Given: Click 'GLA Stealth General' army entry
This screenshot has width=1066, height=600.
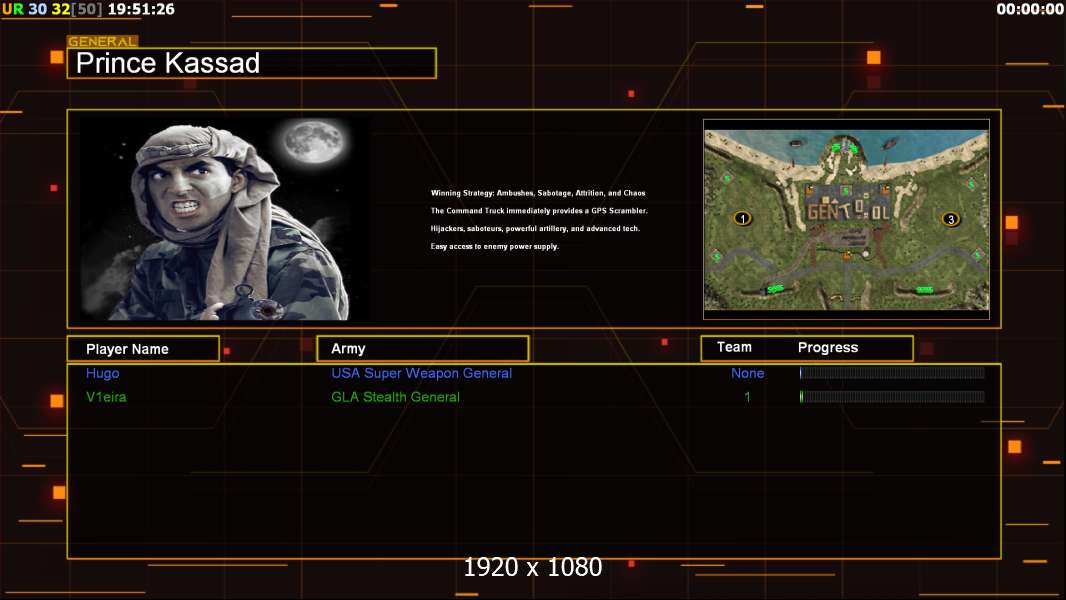Looking at the screenshot, I should tap(396, 397).
